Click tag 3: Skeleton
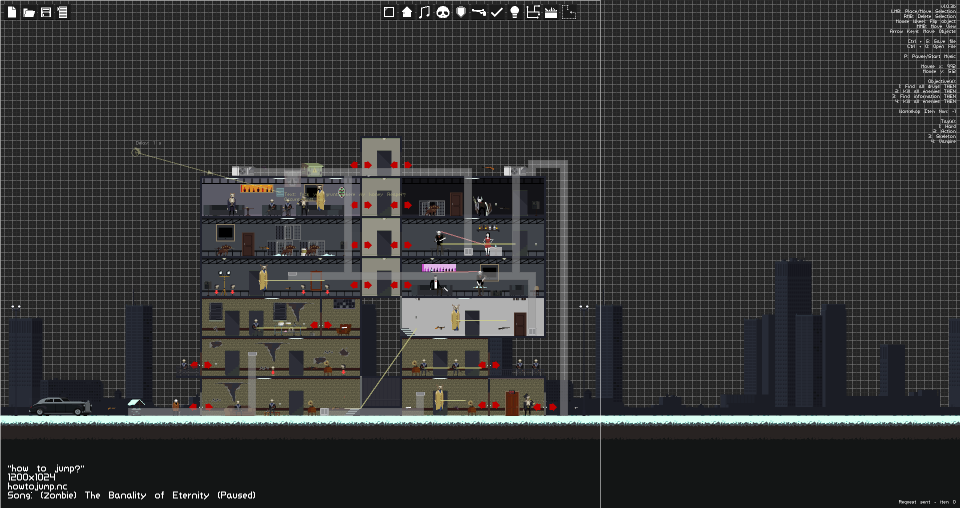 point(942,136)
